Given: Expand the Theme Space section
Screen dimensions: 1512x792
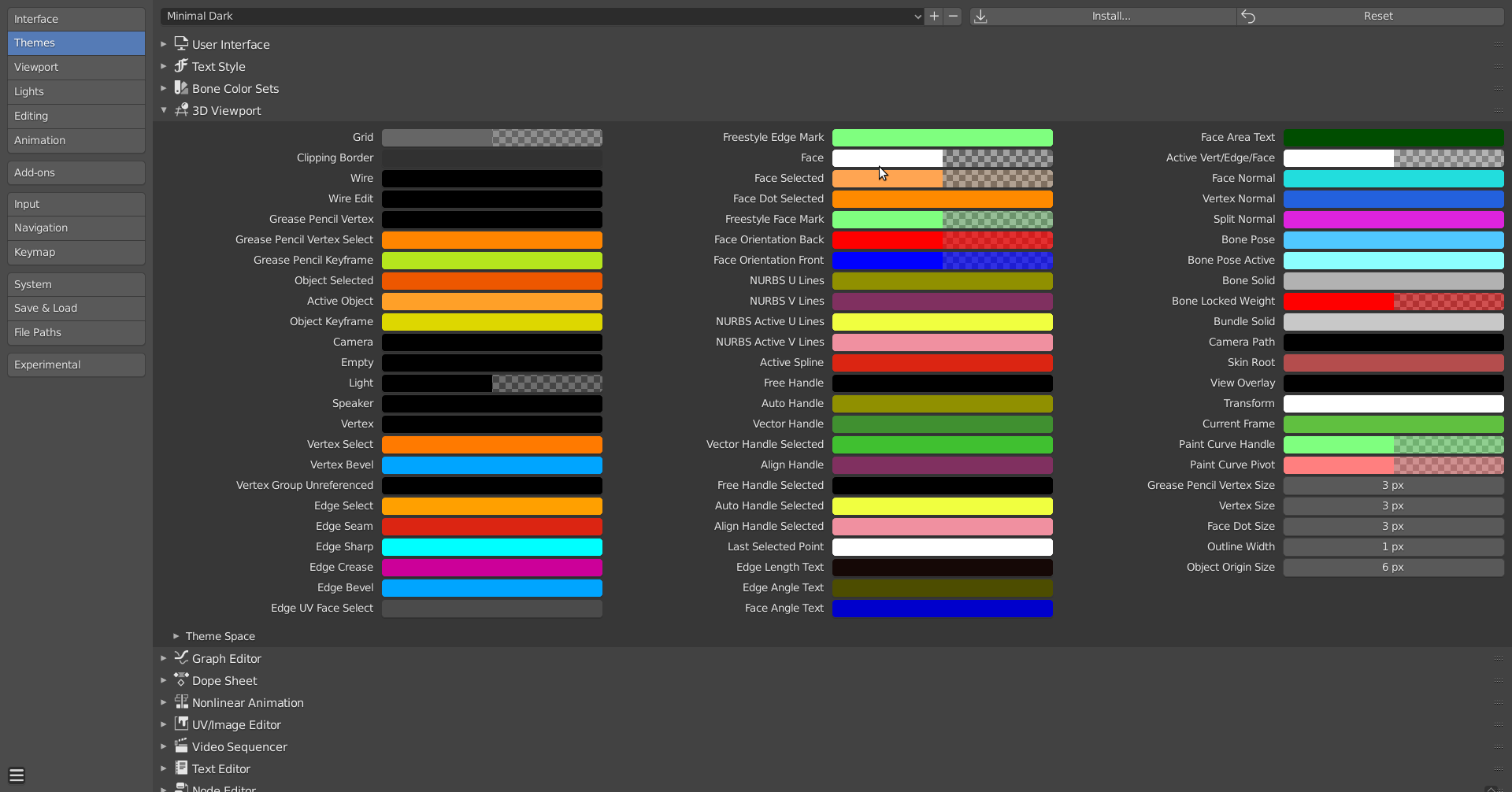Looking at the screenshot, I should [x=176, y=635].
